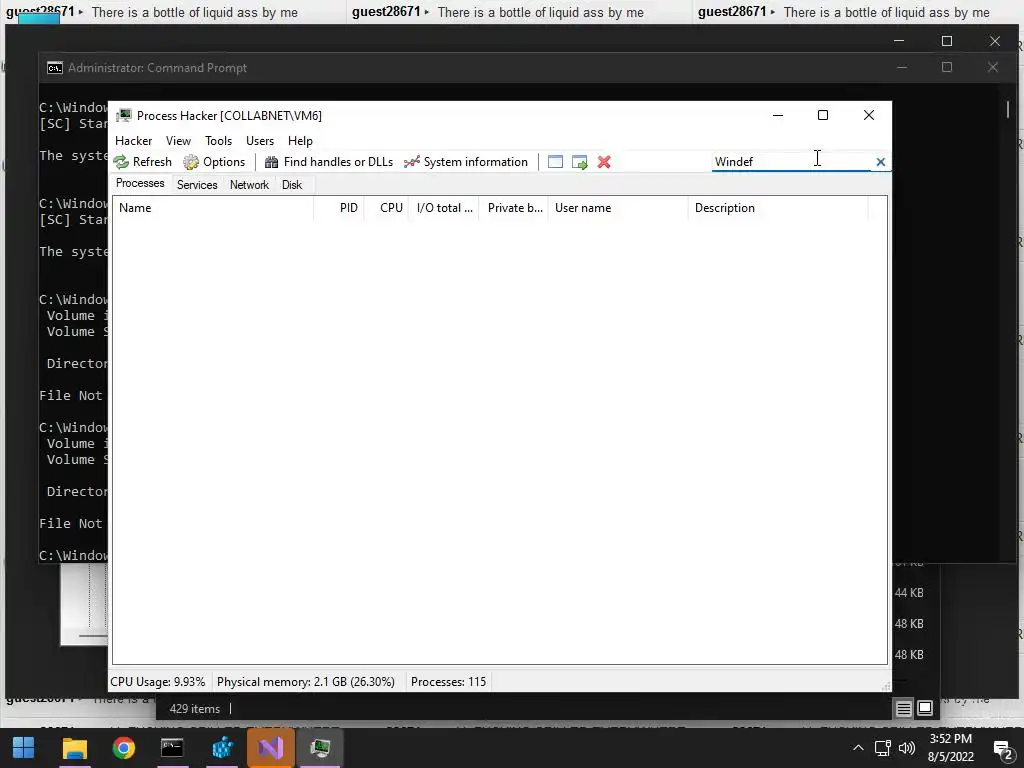The height and width of the screenshot is (768, 1024).
Task: Close the Process Hacker window
Action: 869,115
